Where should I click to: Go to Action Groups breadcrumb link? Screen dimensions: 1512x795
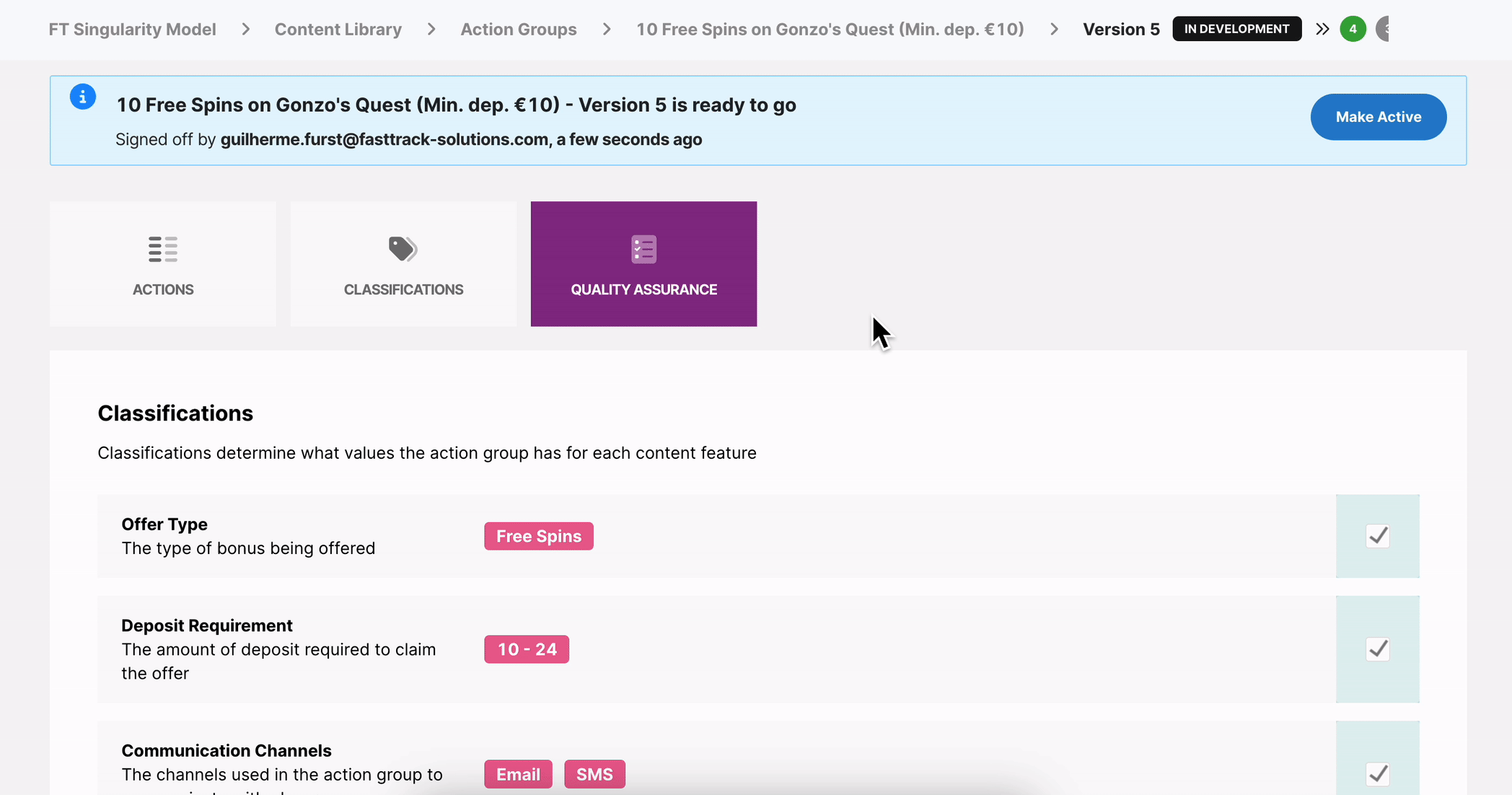point(519,29)
